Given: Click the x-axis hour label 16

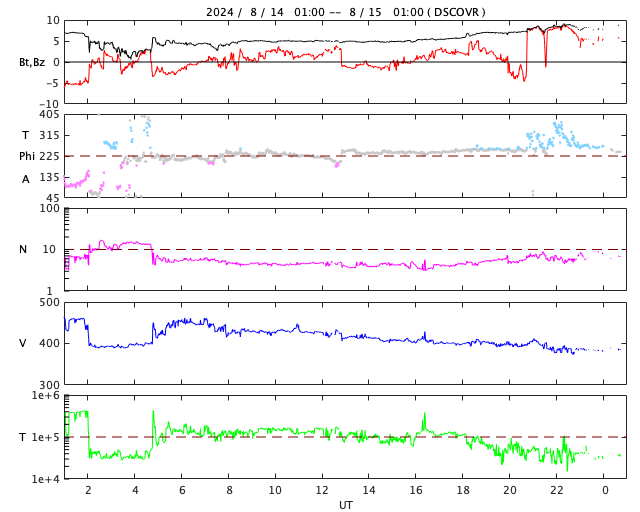Looking at the screenshot, I should [416, 490].
